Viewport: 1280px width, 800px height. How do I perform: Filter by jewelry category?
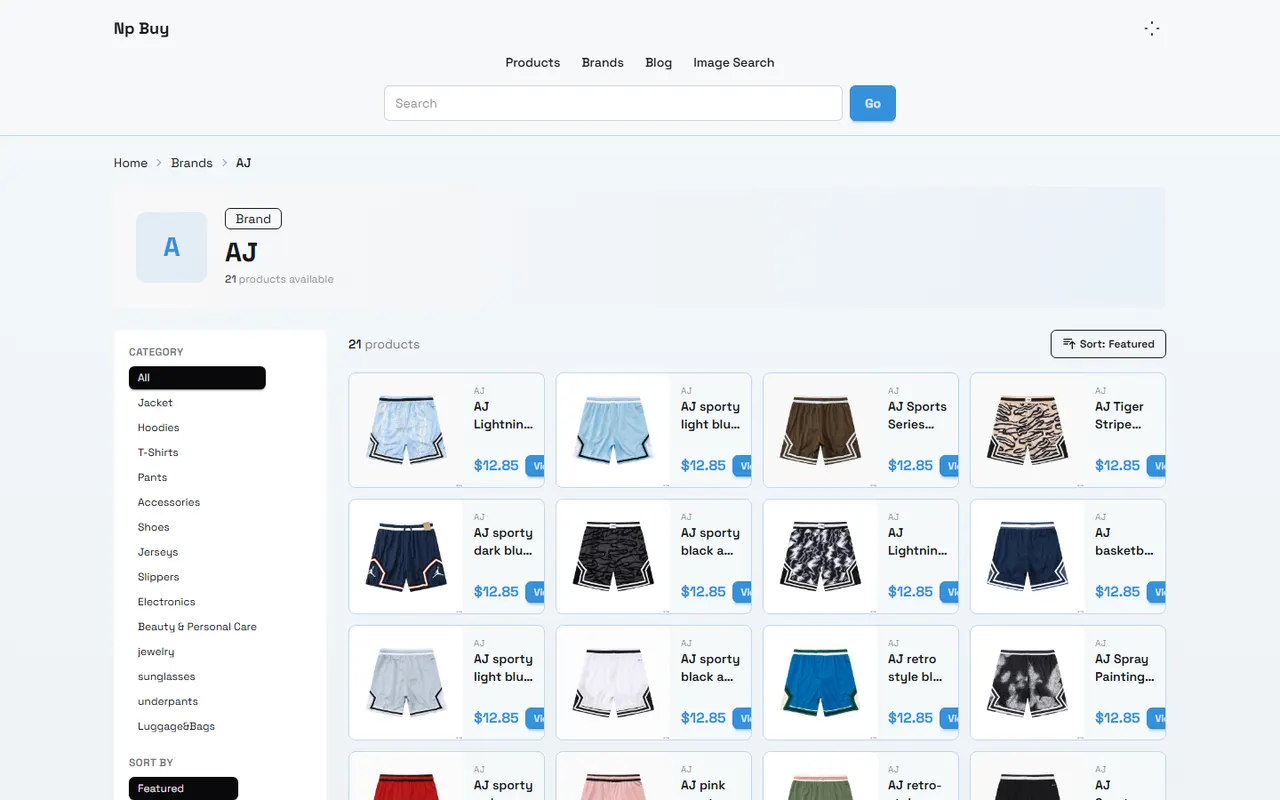click(x=156, y=652)
